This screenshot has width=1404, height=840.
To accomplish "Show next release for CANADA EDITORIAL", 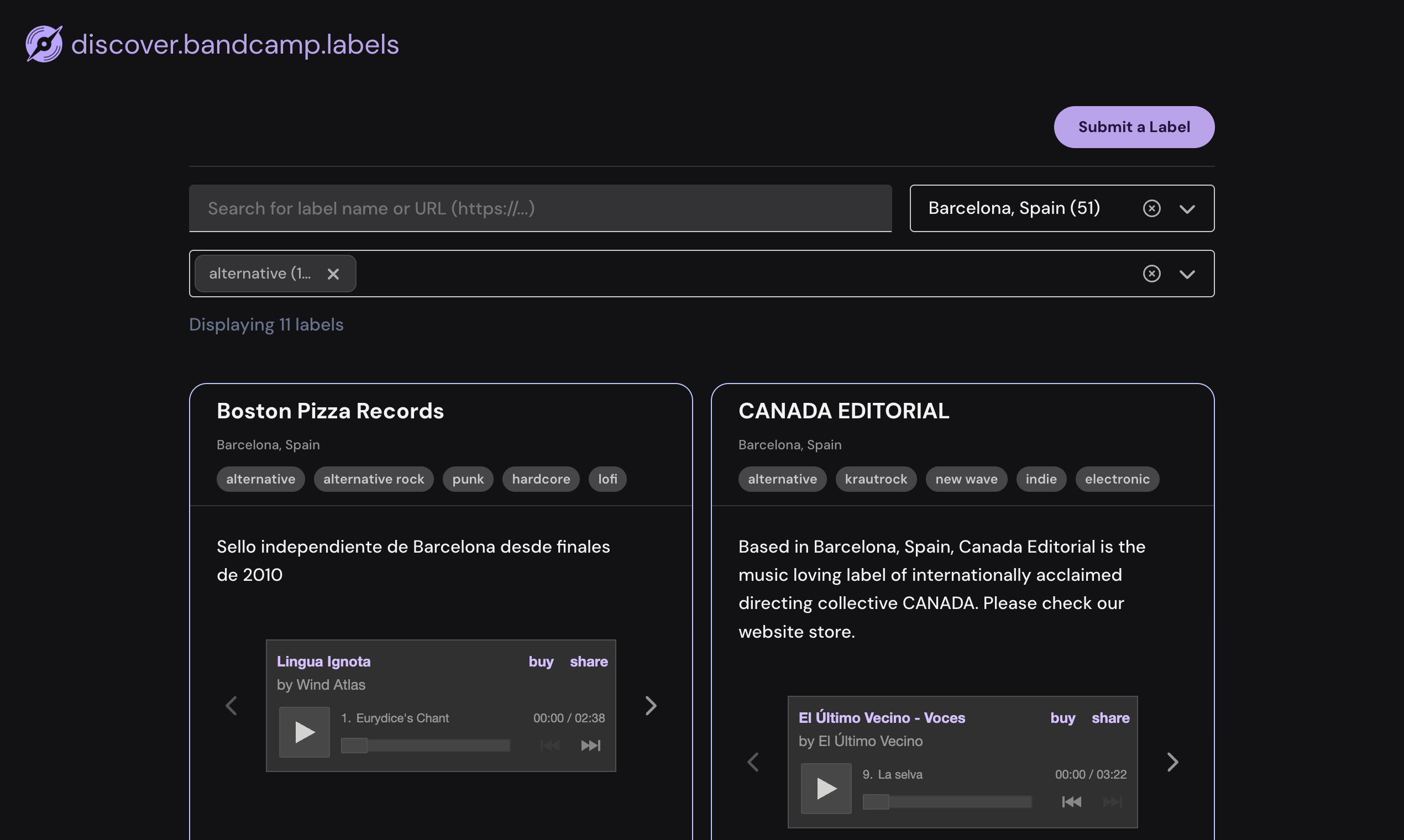I will point(1172,762).
